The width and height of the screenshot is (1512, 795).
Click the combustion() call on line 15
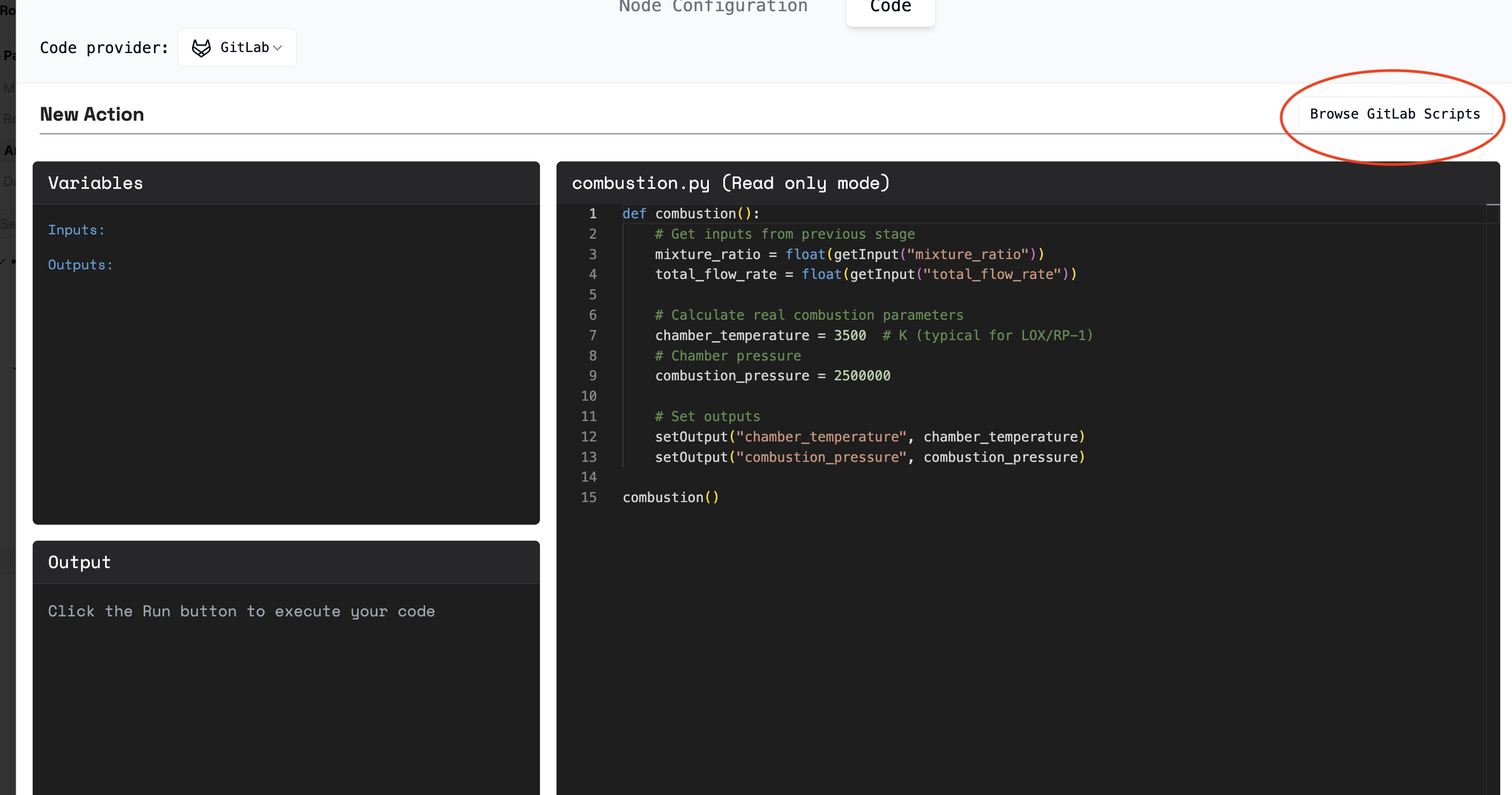[670, 497]
